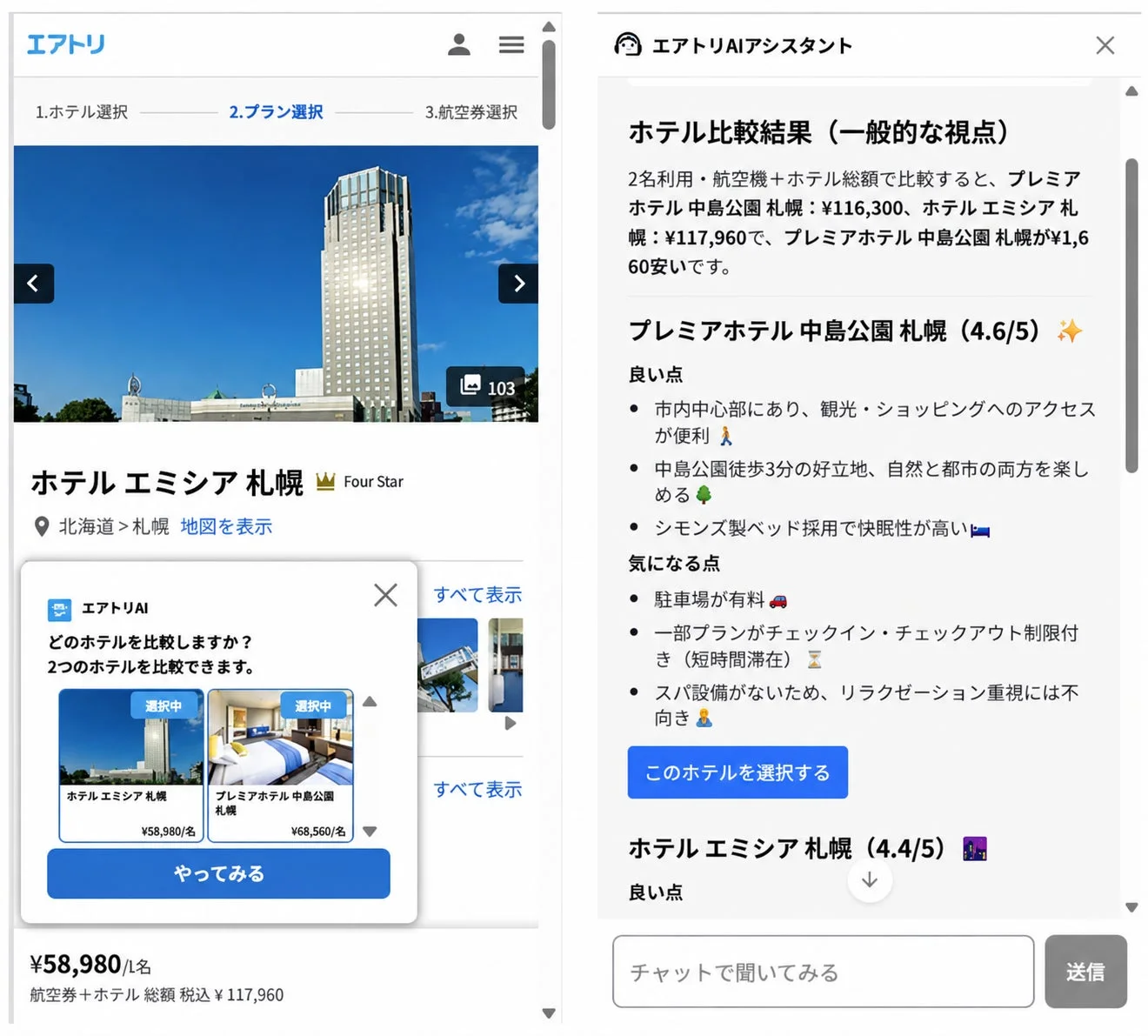Image resolution: width=1148 pixels, height=1036 pixels.
Task: Close the エアトリAIアシスタント panel
Action: click(1105, 45)
